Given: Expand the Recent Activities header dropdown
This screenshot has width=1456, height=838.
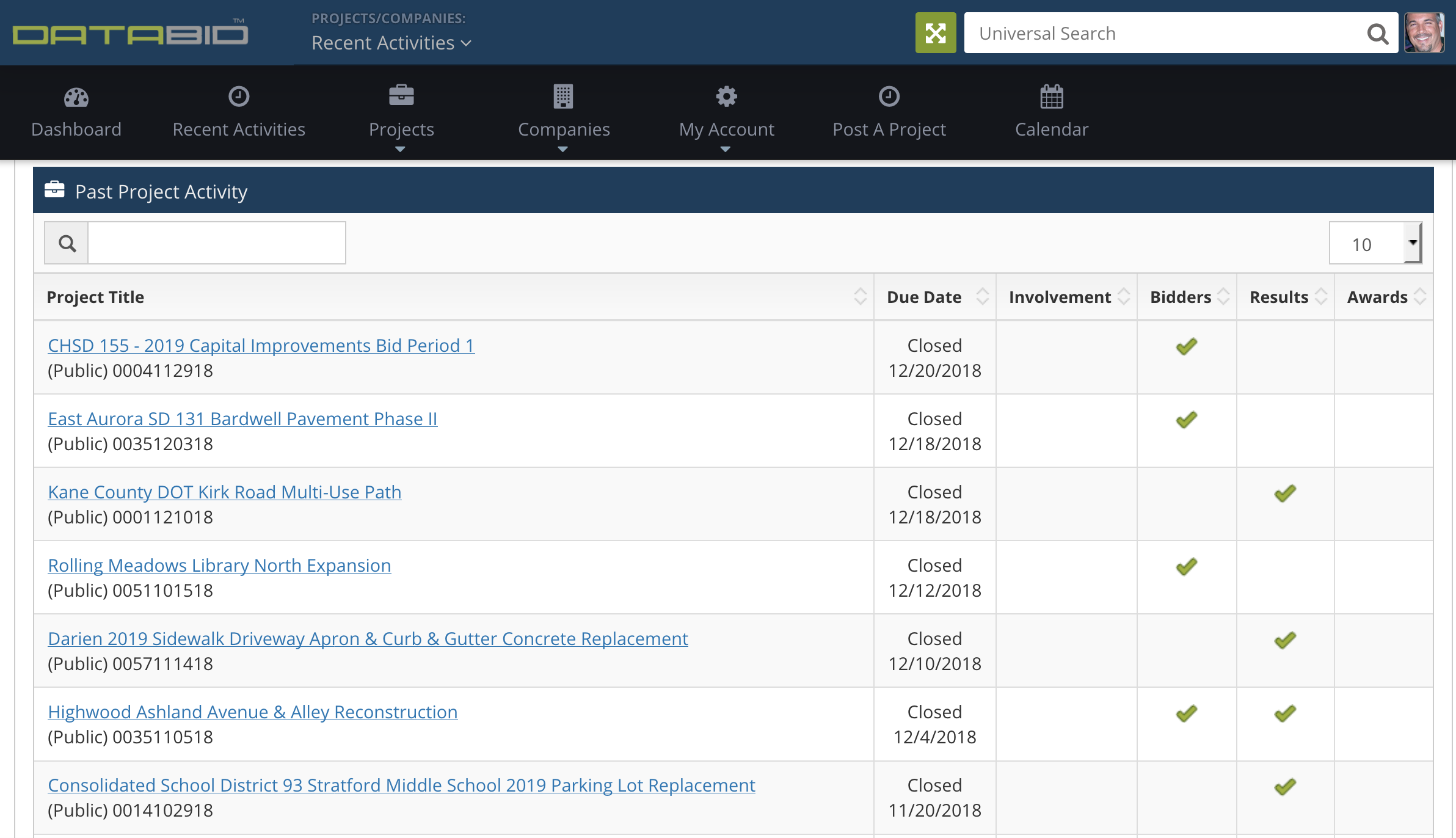Looking at the screenshot, I should point(391,43).
